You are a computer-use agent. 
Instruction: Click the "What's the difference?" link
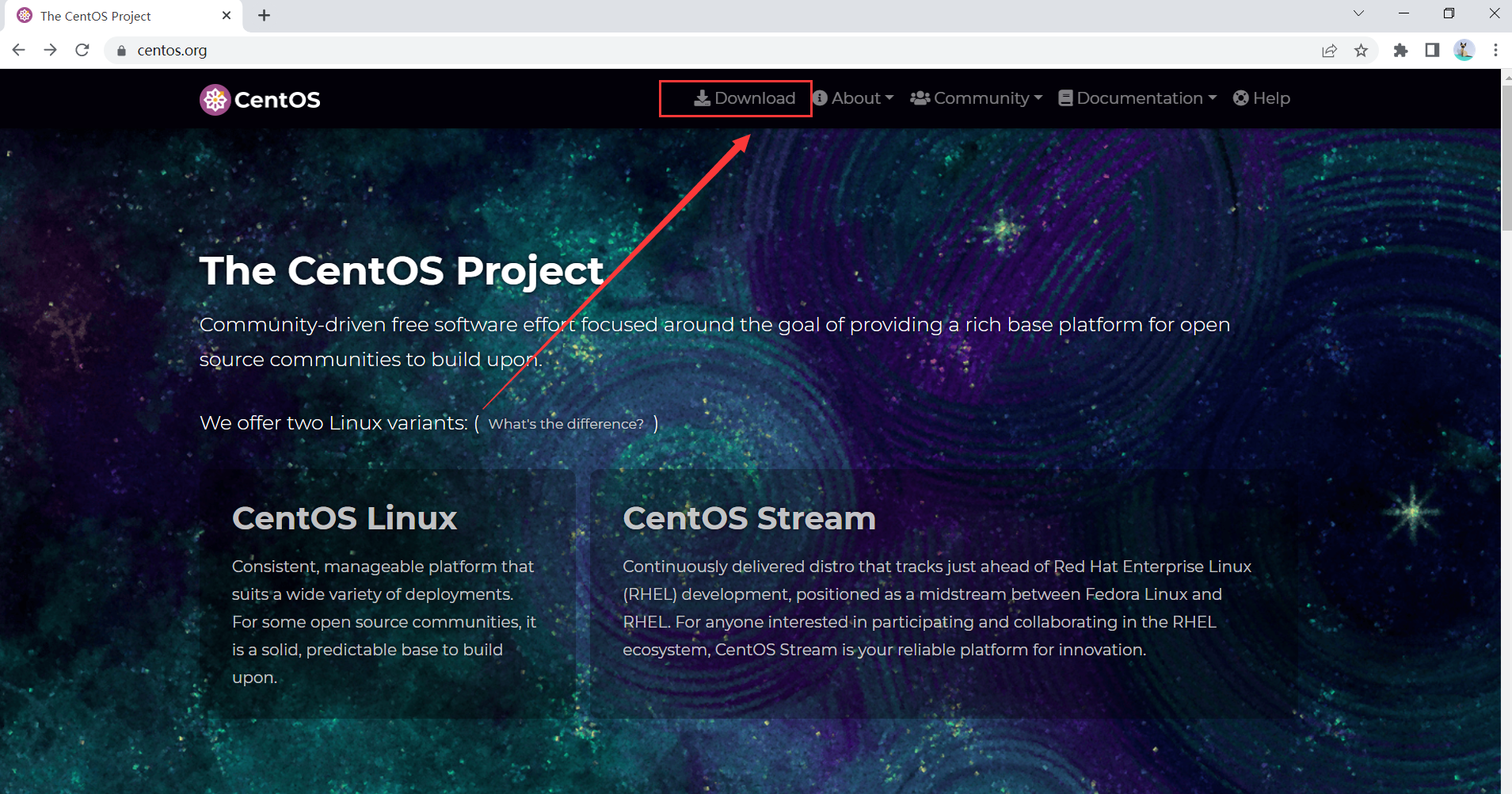(x=566, y=424)
